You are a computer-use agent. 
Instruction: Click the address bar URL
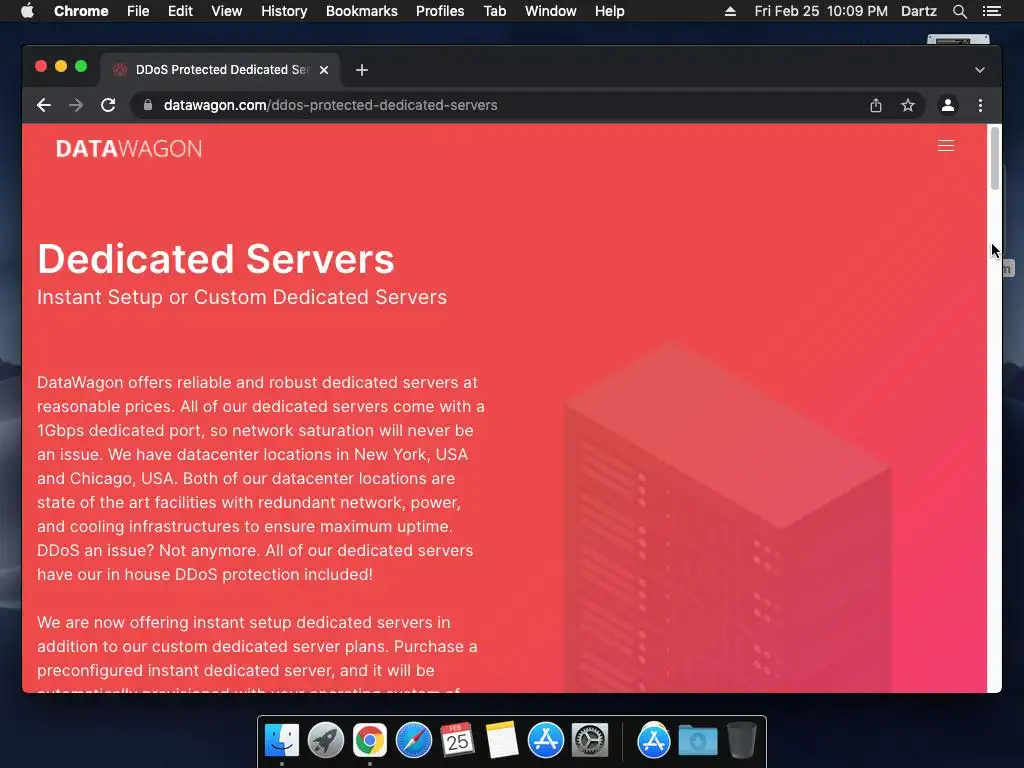pyautogui.click(x=330, y=105)
